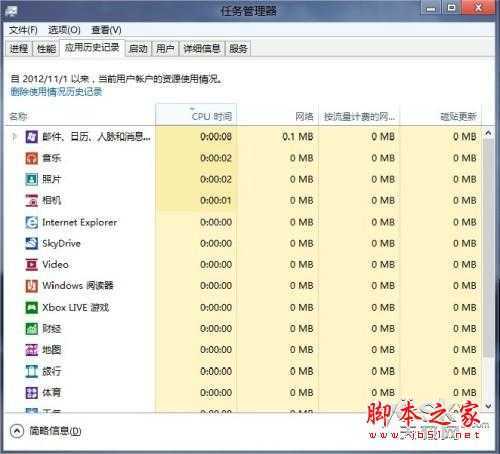Image resolution: width=500 pixels, height=454 pixels.
Task: Click the 删除使用情况历史记录 link
Action: tap(56, 92)
